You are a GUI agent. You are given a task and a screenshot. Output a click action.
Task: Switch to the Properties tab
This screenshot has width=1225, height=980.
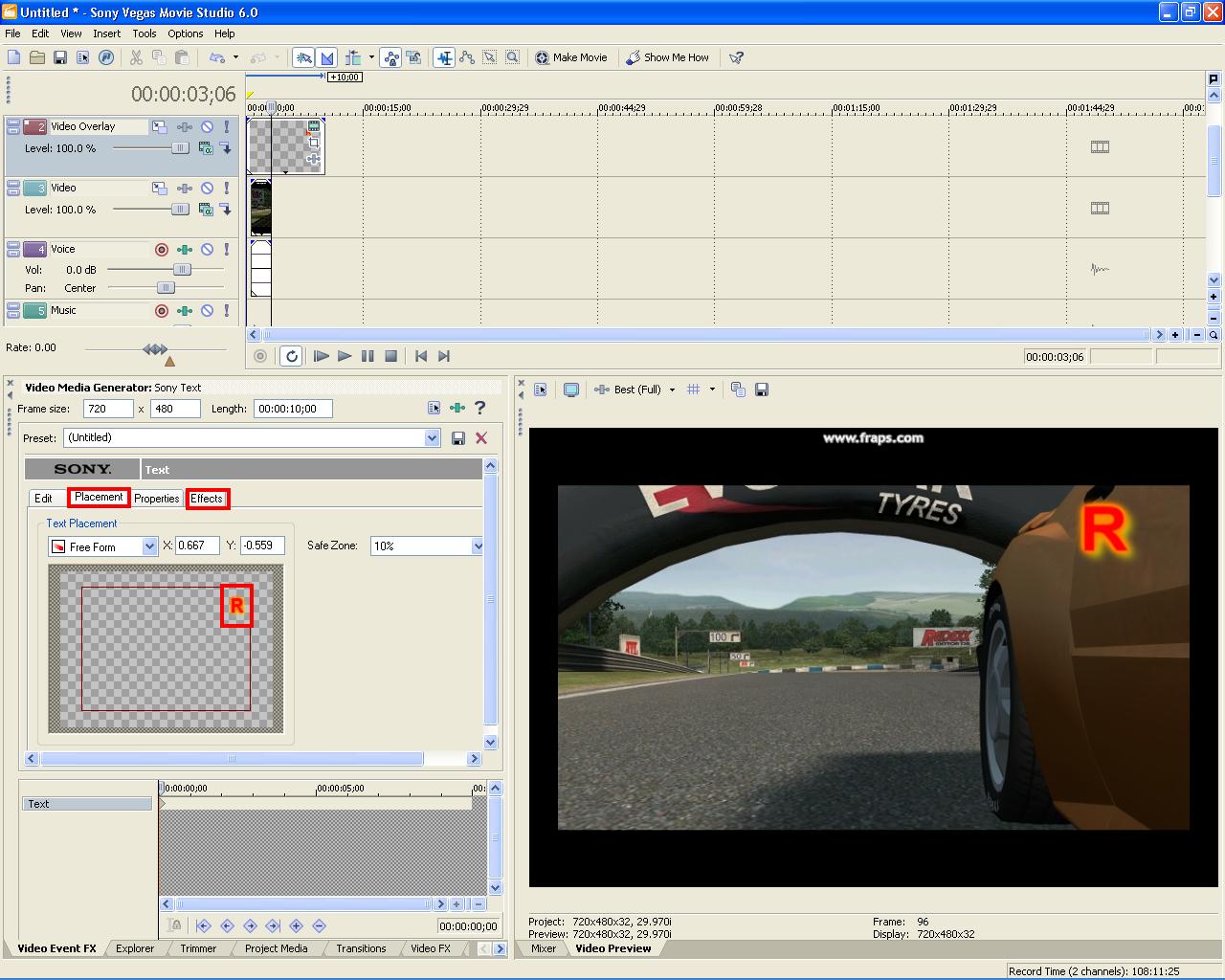point(157,499)
